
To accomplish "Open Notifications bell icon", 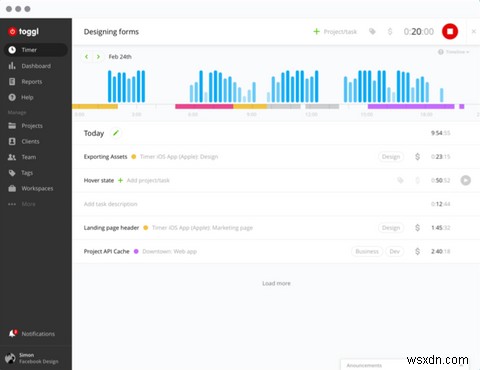I will 13,333.
